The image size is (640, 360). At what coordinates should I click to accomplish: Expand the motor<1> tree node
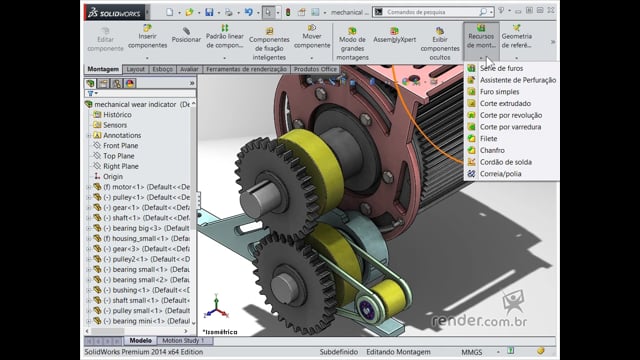point(89,187)
